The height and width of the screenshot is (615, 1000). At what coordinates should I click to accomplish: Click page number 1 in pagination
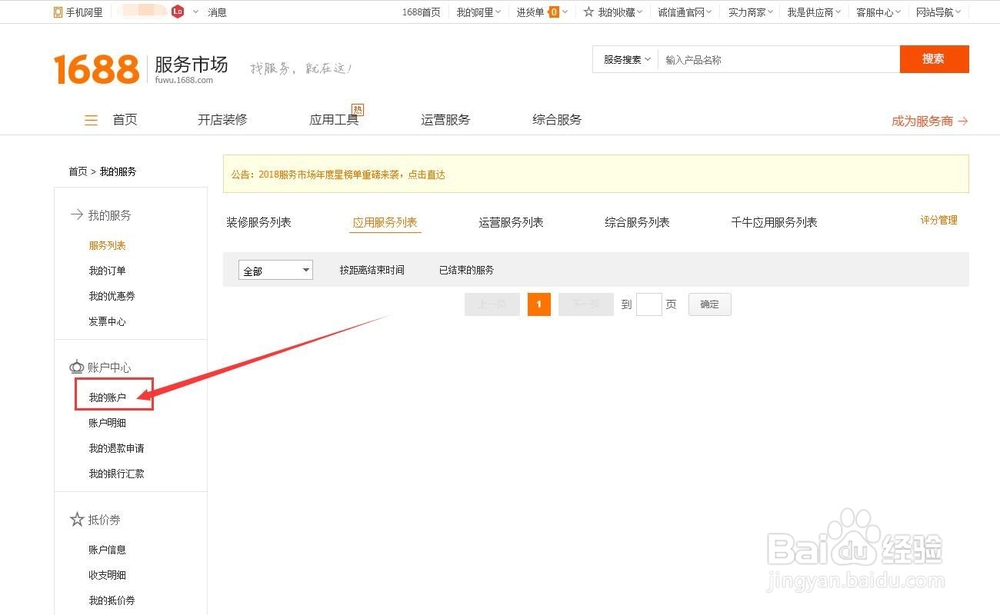point(539,304)
